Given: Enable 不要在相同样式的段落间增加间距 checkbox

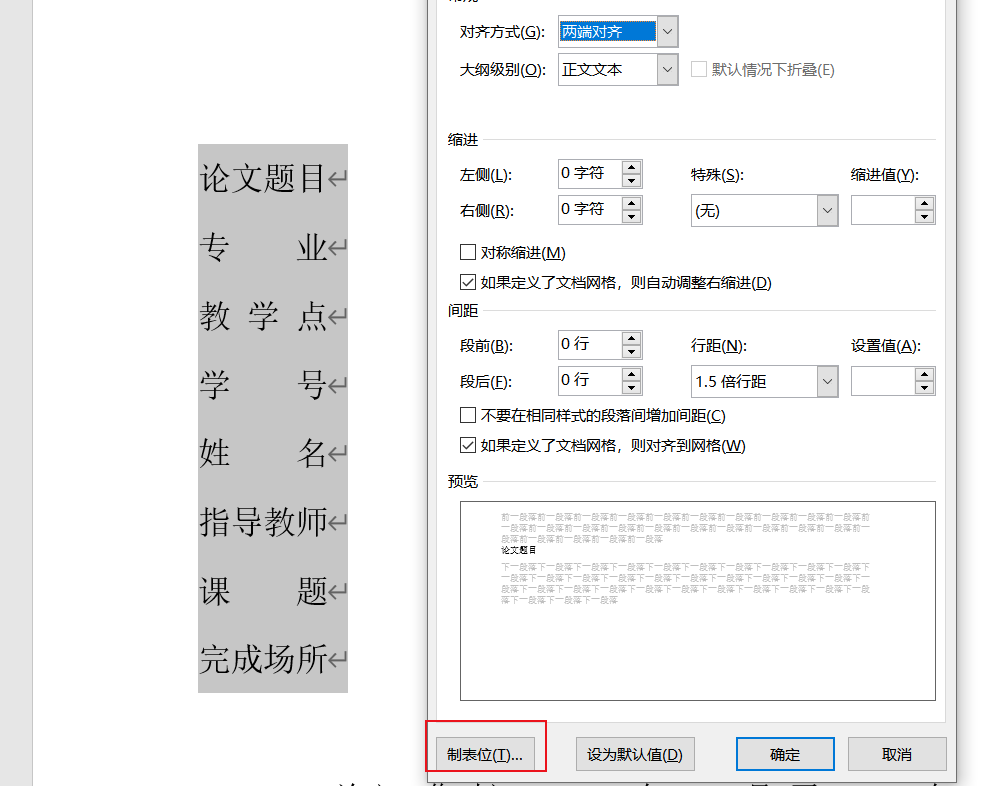Looking at the screenshot, I should tap(468, 416).
